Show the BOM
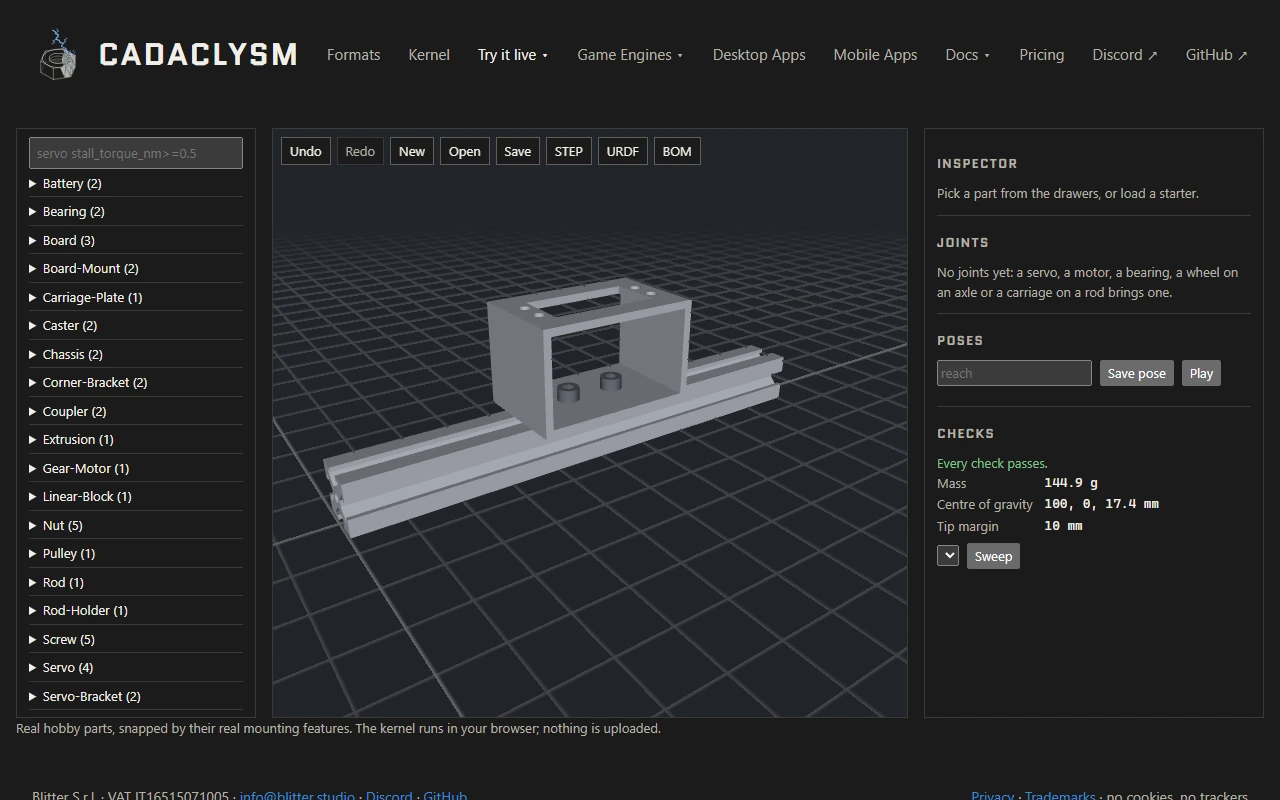Viewport: 1280px width, 800px height. coord(677,152)
